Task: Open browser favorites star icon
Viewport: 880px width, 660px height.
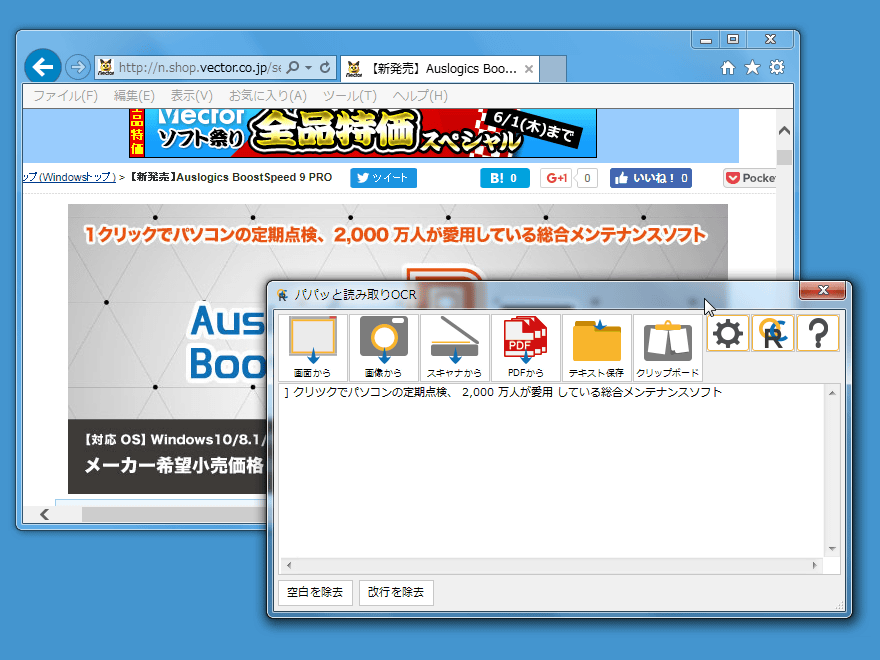Action: coord(752,68)
